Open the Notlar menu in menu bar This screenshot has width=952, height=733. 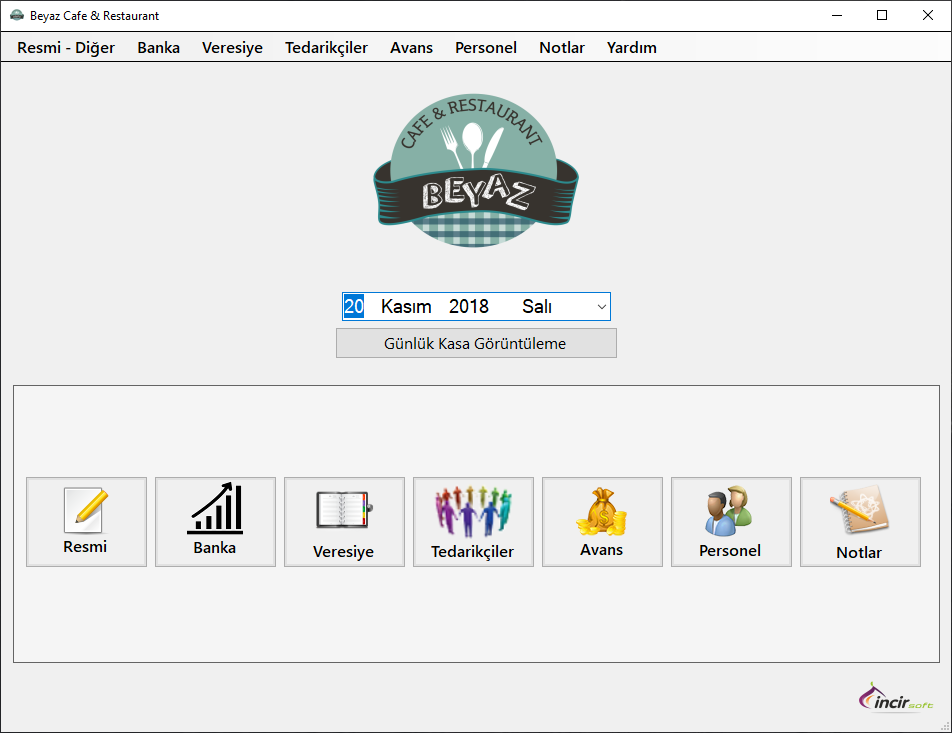click(x=562, y=47)
